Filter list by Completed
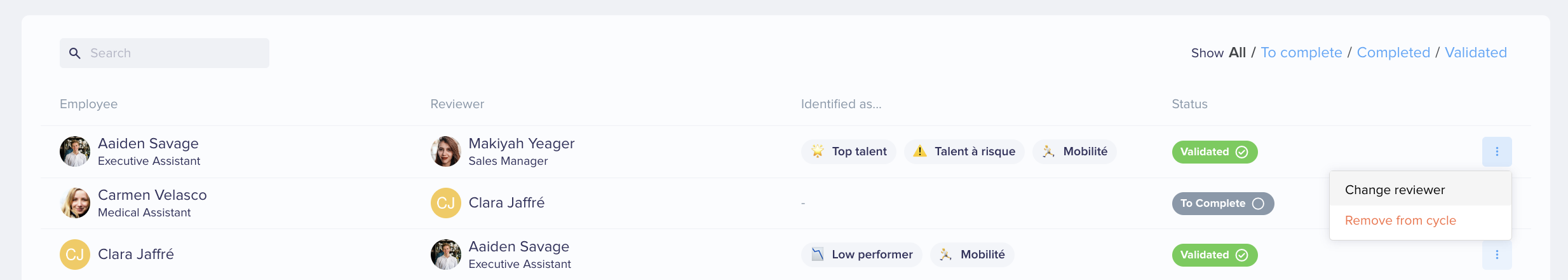1568x280 pixels. pyautogui.click(x=1393, y=53)
